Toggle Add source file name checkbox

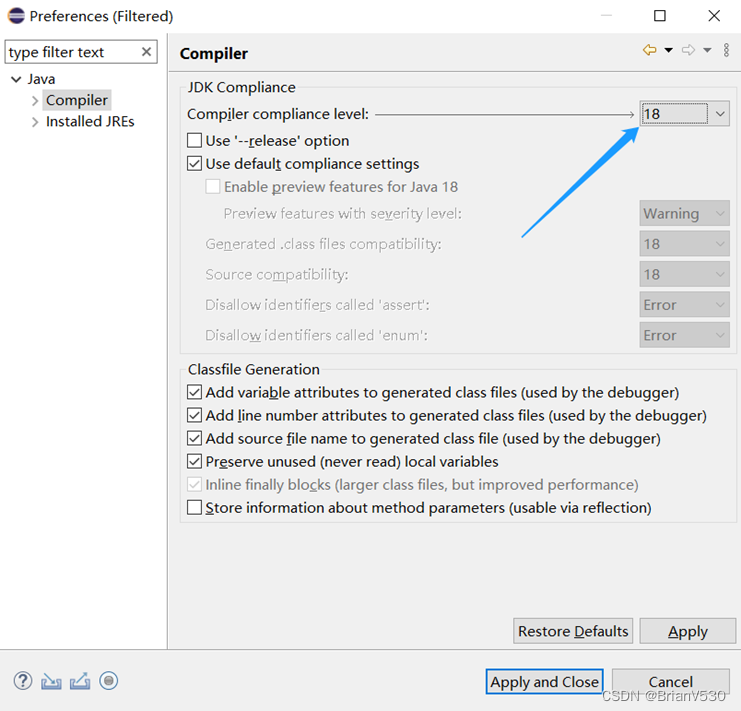[x=194, y=438]
